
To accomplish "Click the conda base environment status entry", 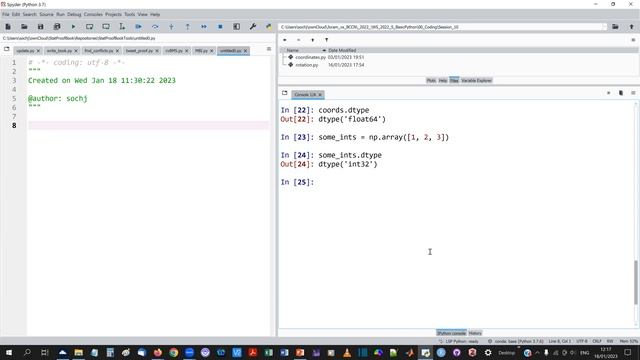I will pyautogui.click(x=516, y=341).
